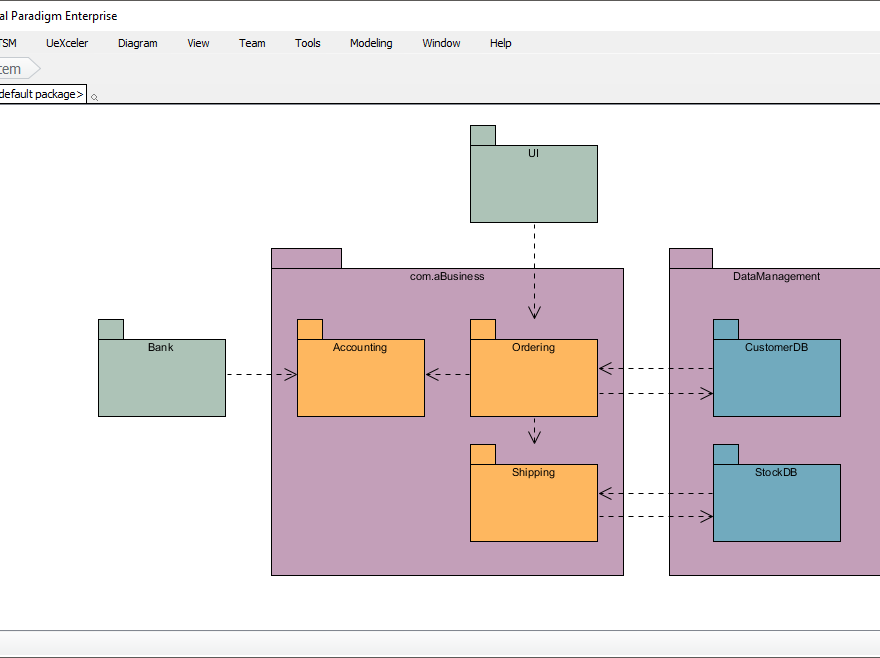
Task: Select the UI package shape
Action: click(533, 183)
